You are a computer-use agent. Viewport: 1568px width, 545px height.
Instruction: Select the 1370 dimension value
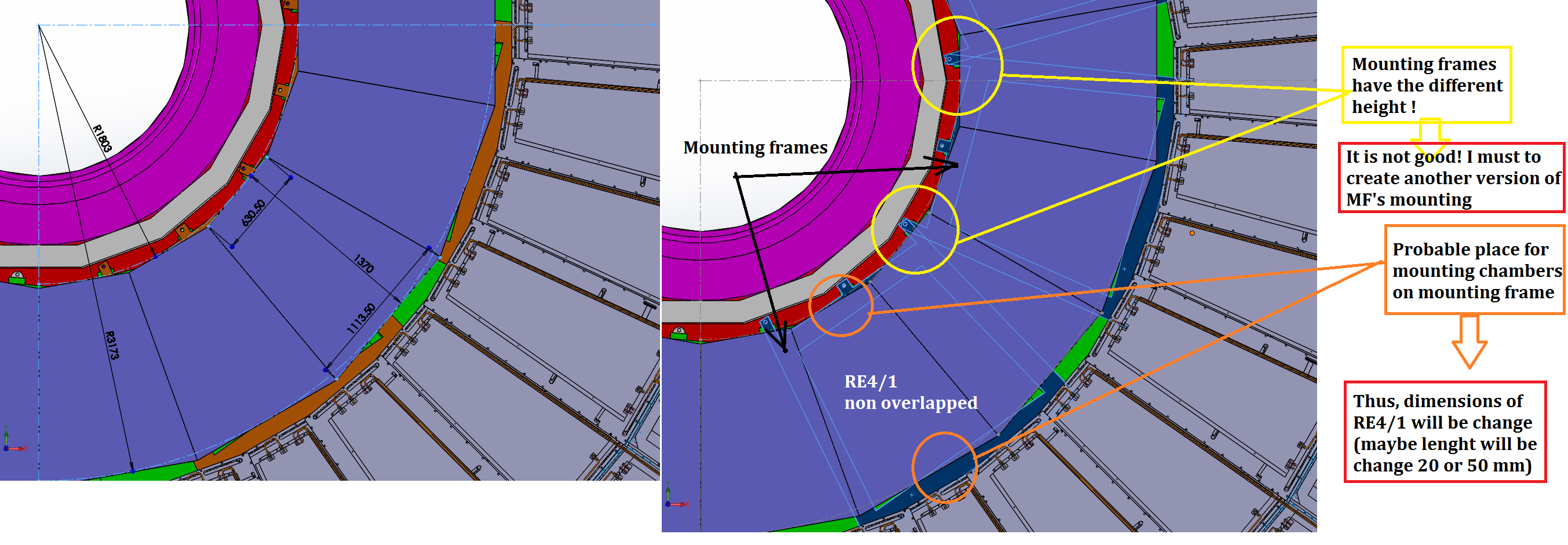click(x=363, y=264)
